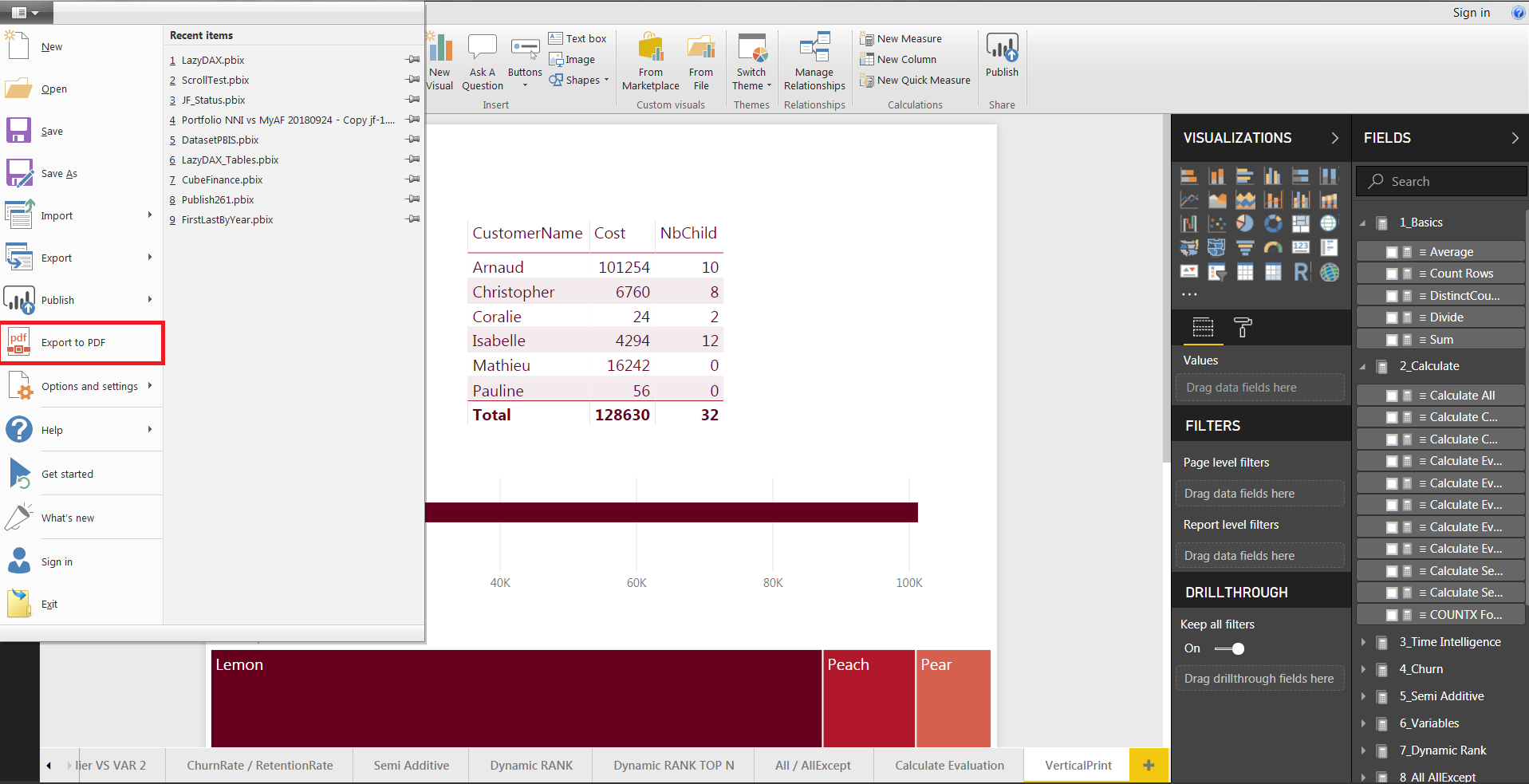The width and height of the screenshot is (1529, 784).
Task: Collapse the Visualizations pane chevron
Action: [x=1335, y=138]
